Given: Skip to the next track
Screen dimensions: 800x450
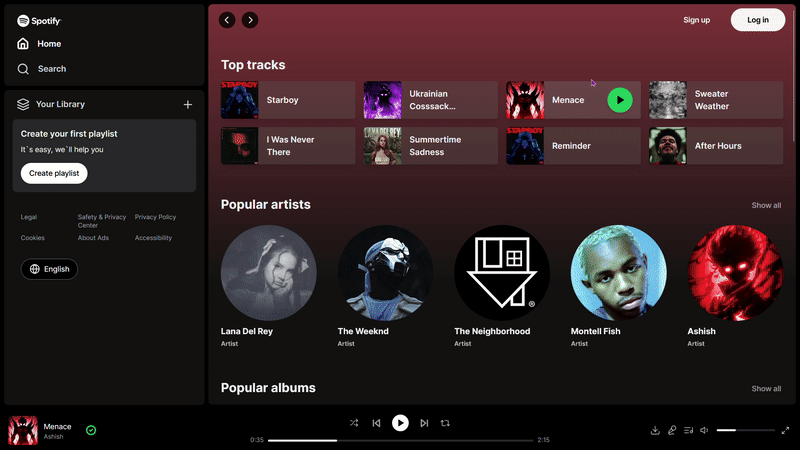Looking at the screenshot, I should [424, 423].
